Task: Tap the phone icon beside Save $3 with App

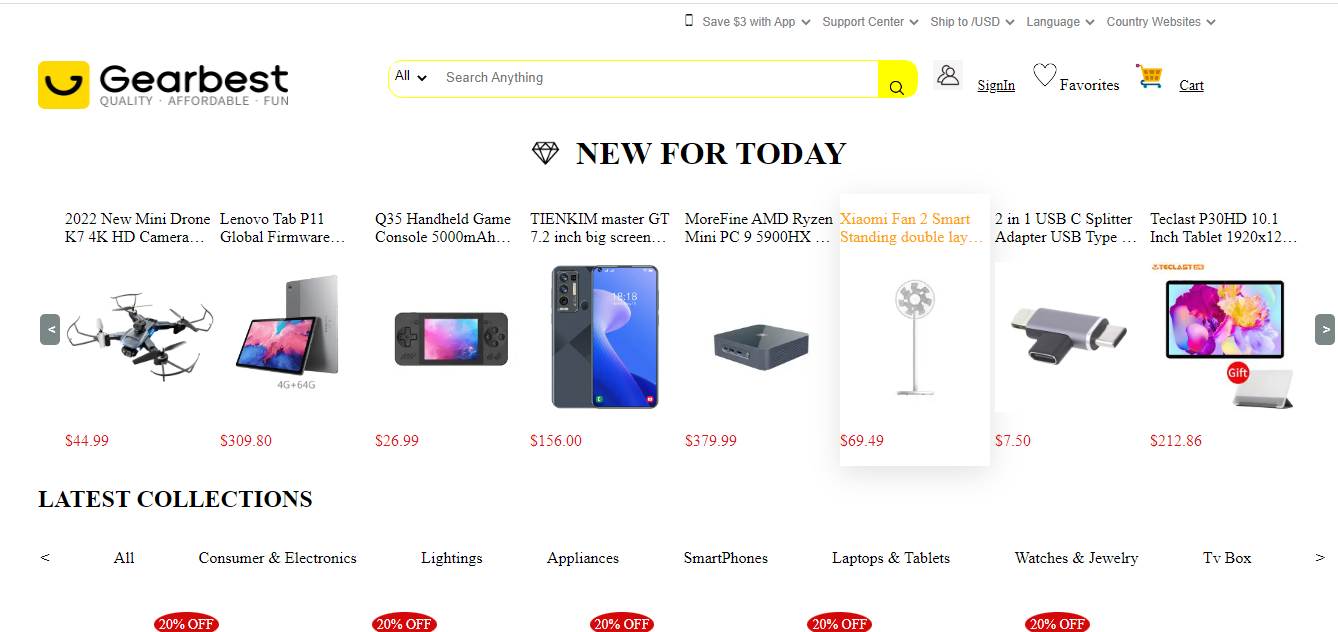Action: (x=689, y=21)
